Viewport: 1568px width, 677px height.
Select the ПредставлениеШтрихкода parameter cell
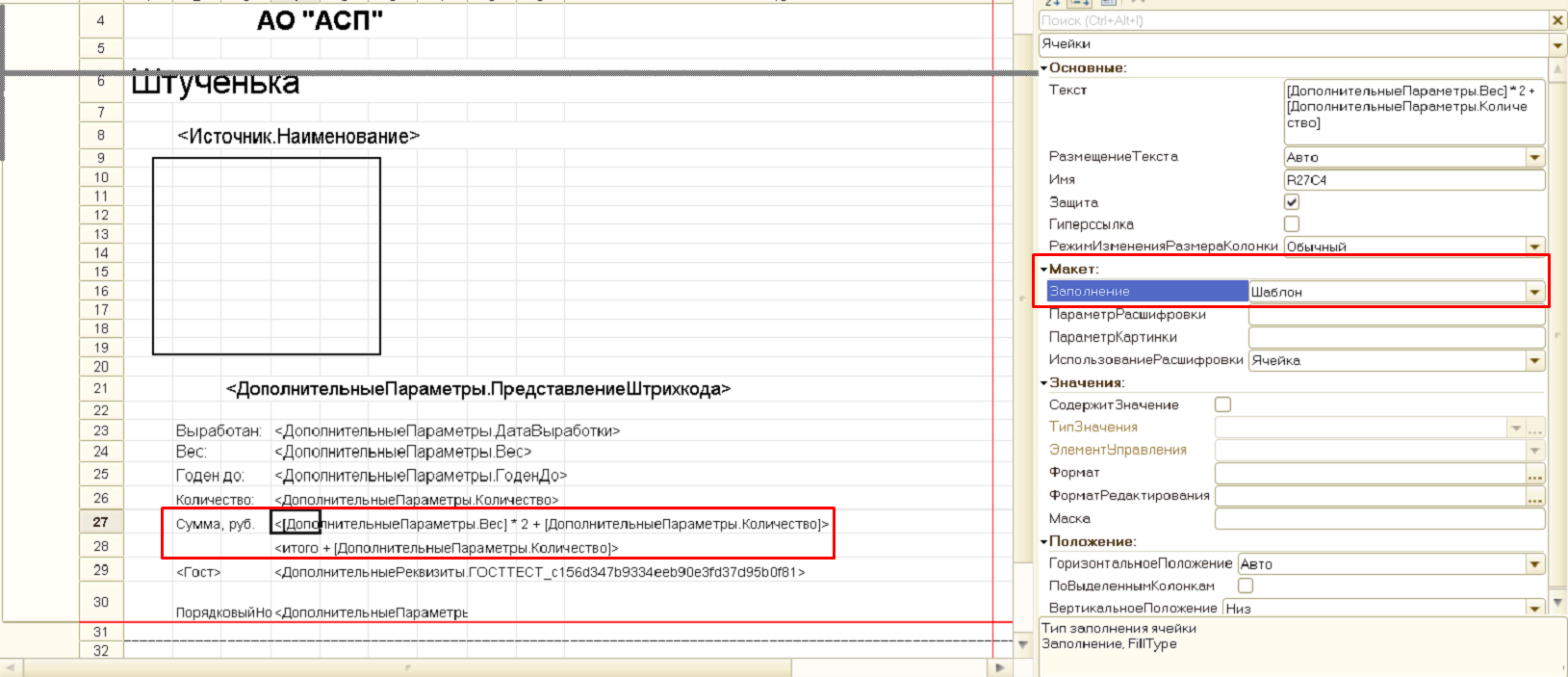tap(478, 389)
